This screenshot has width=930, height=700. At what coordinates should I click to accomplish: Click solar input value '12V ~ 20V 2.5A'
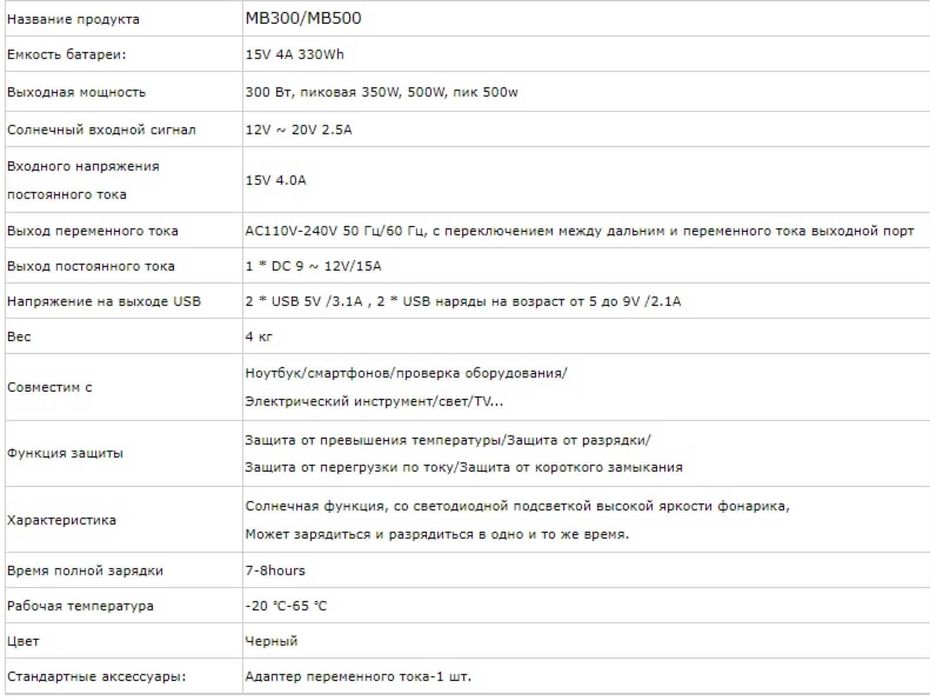(x=300, y=129)
